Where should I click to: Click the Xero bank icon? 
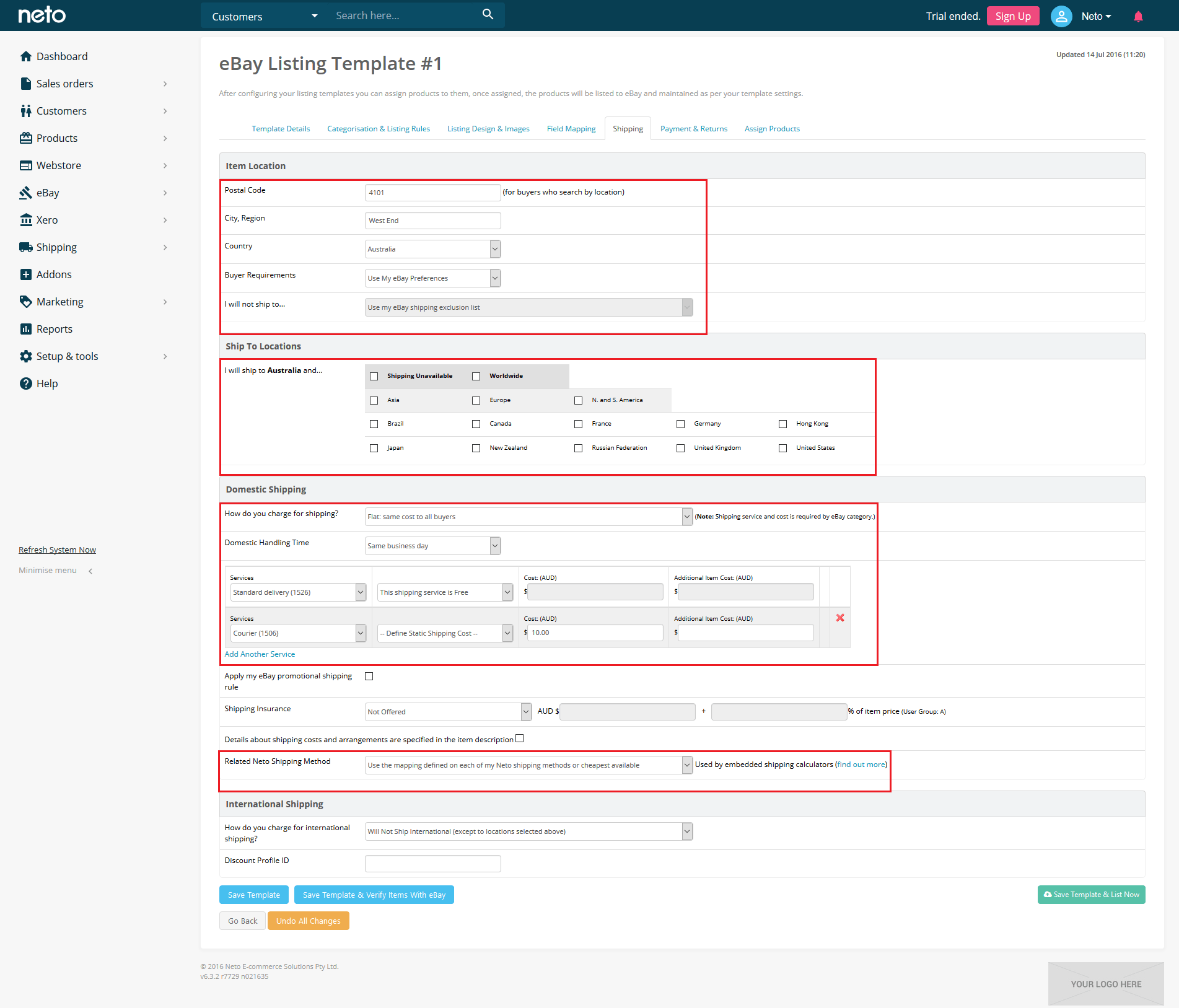25,220
